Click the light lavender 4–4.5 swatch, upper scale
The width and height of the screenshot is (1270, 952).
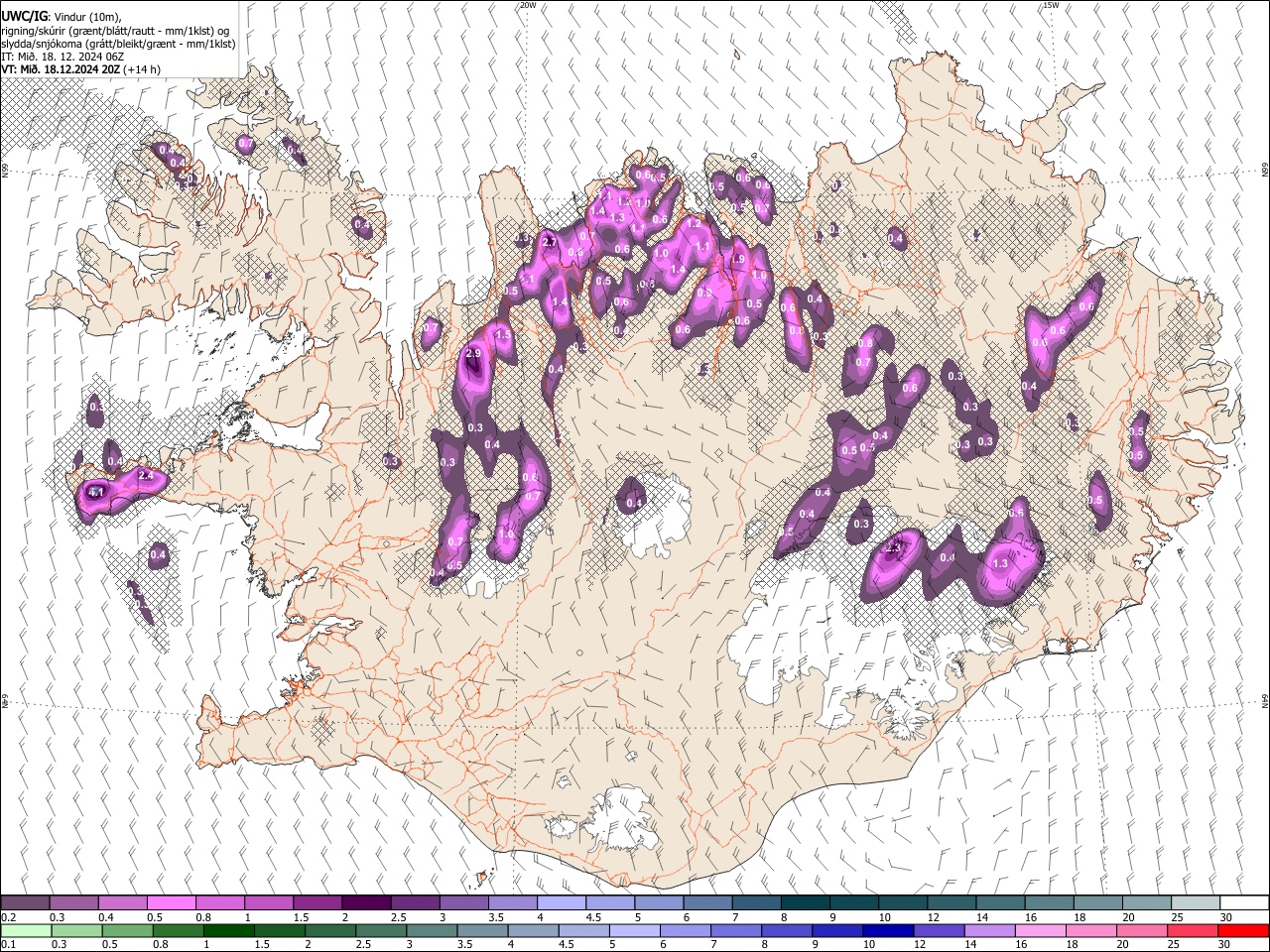click(x=561, y=903)
